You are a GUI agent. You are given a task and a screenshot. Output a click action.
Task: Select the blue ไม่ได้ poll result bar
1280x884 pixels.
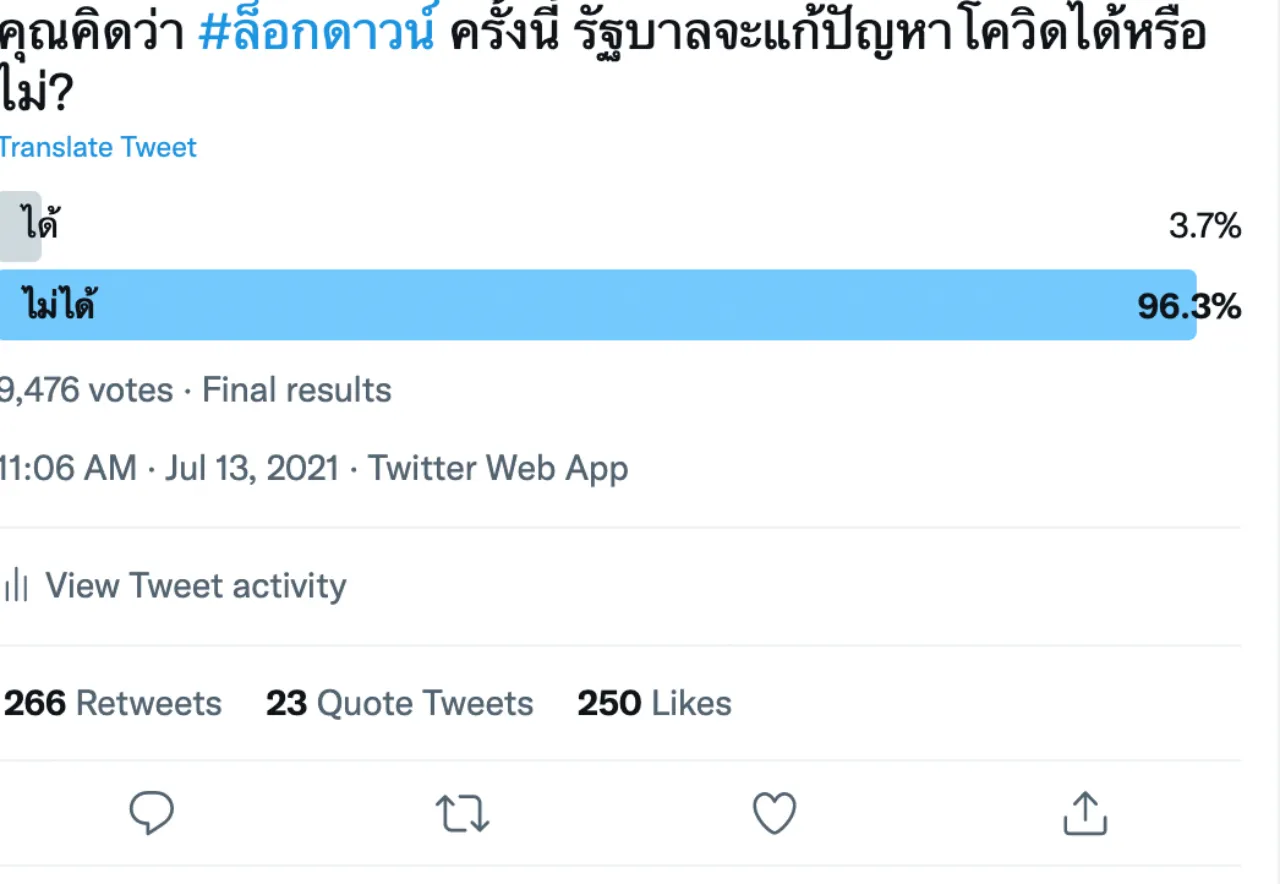click(x=596, y=305)
